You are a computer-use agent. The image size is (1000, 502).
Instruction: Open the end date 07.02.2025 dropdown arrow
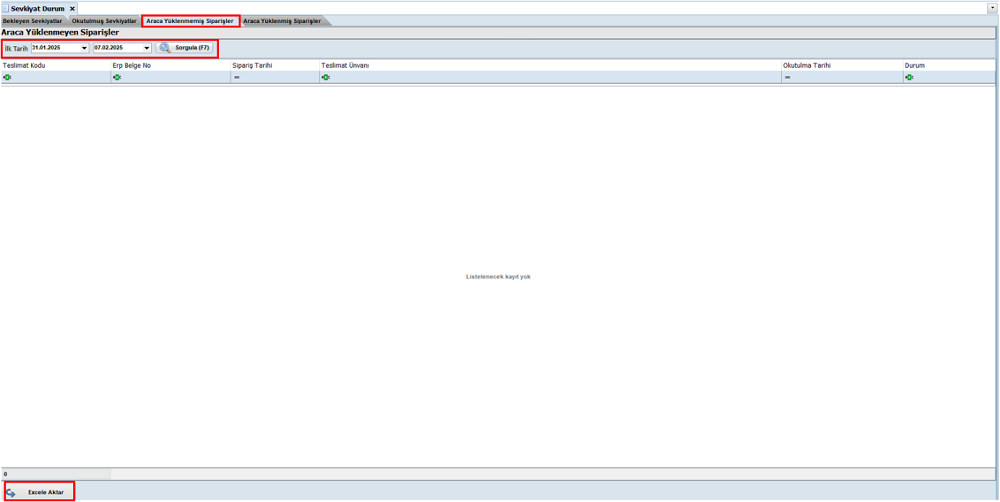(x=146, y=48)
